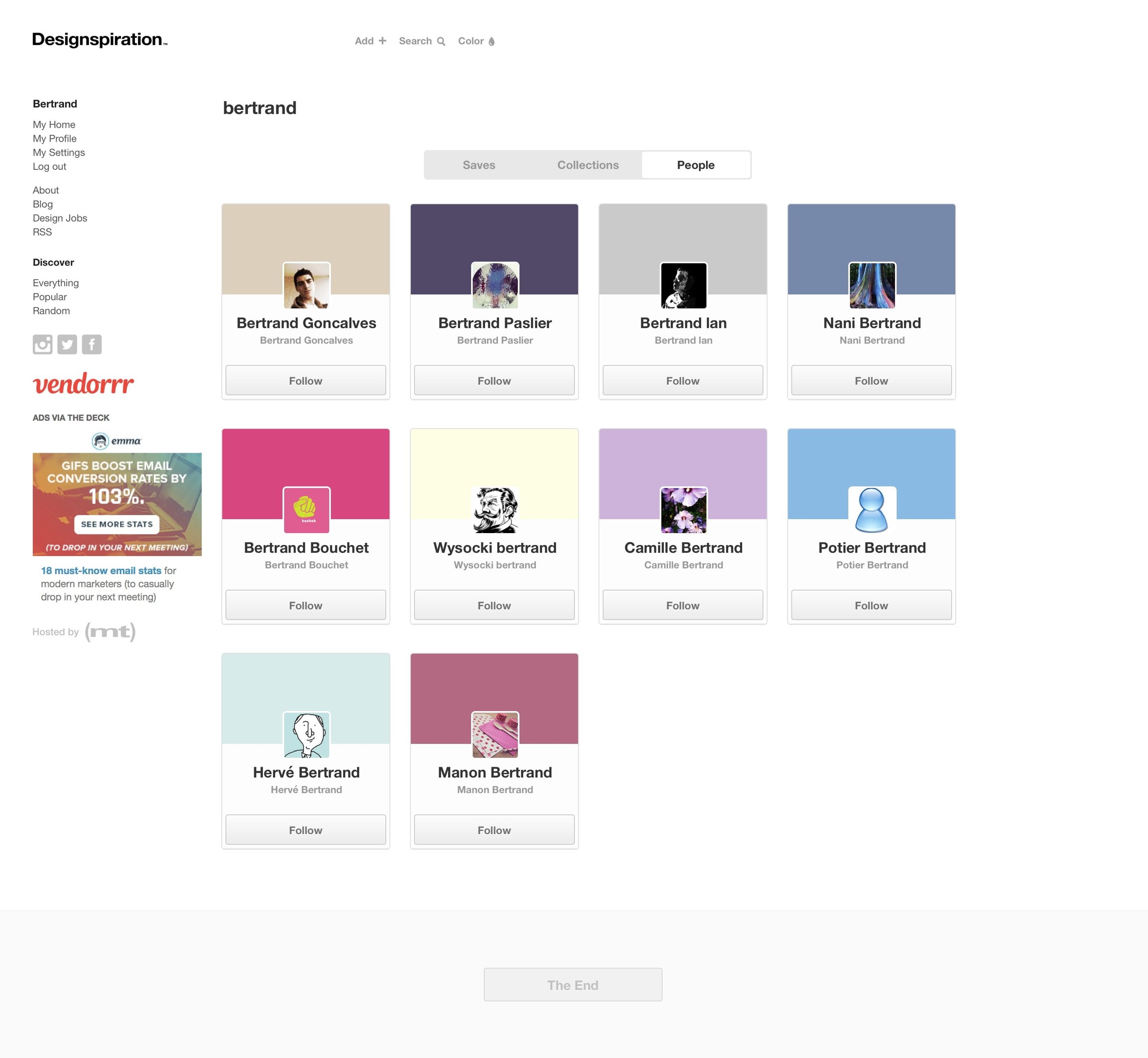Open Potier Bertrand's default blue avatar
The width and height of the screenshot is (1148, 1058).
(872, 510)
